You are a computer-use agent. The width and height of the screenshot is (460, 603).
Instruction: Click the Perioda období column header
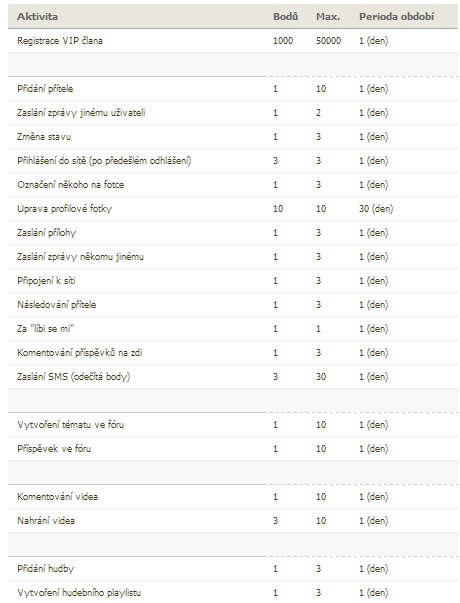pyautogui.click(x=397, y=17)
